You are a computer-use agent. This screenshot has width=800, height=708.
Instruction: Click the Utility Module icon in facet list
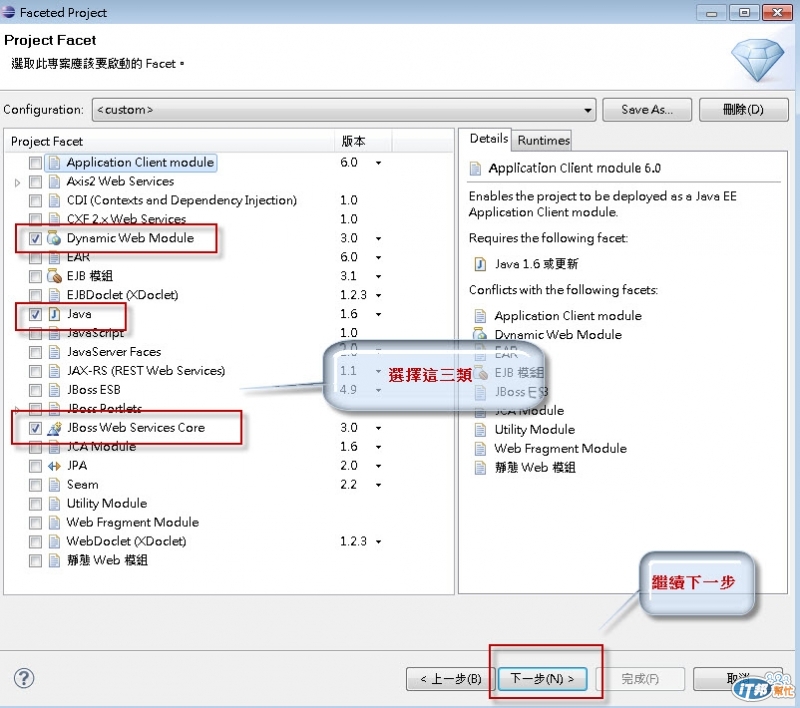(x=54, y=503)
